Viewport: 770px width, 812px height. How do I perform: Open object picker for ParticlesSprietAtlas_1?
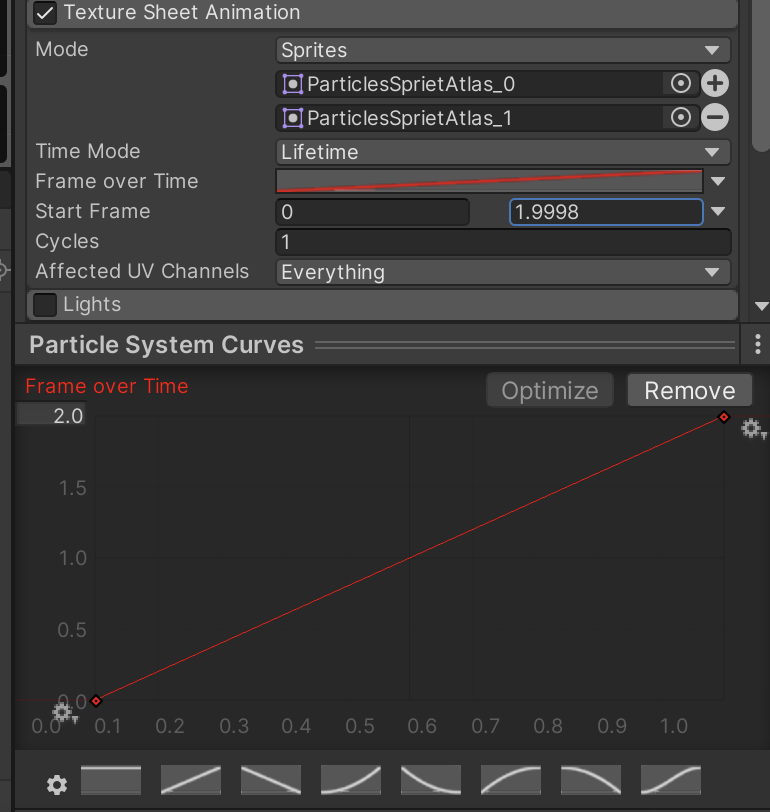pyautogui.click(x=681, y=118)
